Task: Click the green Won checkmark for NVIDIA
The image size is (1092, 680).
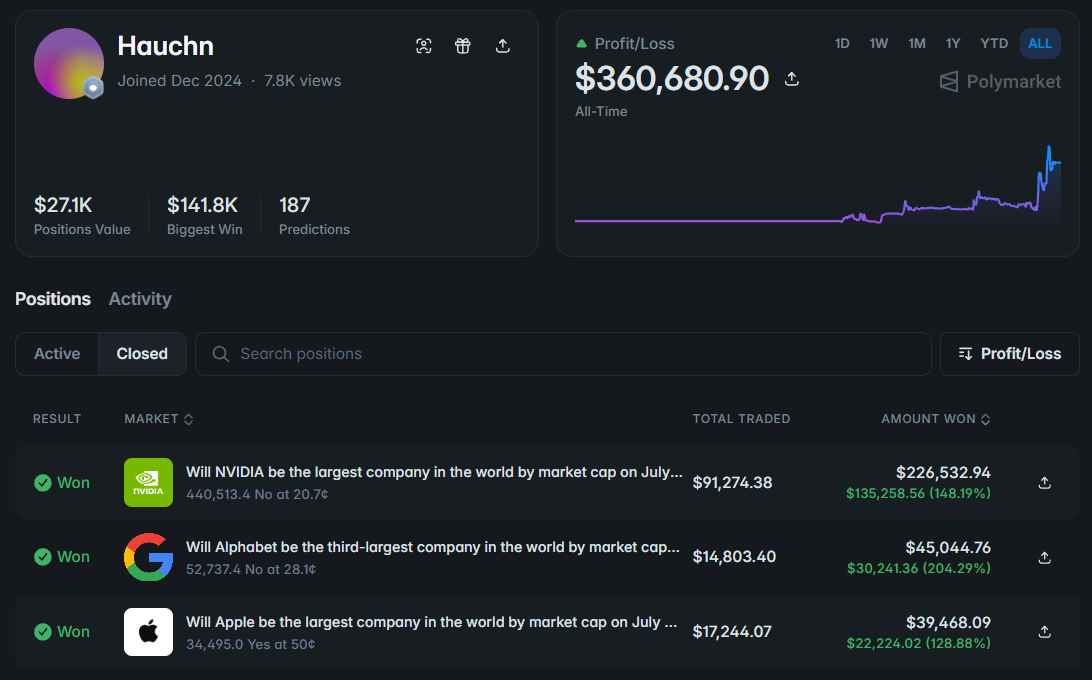Action: (x=42, y=483)
